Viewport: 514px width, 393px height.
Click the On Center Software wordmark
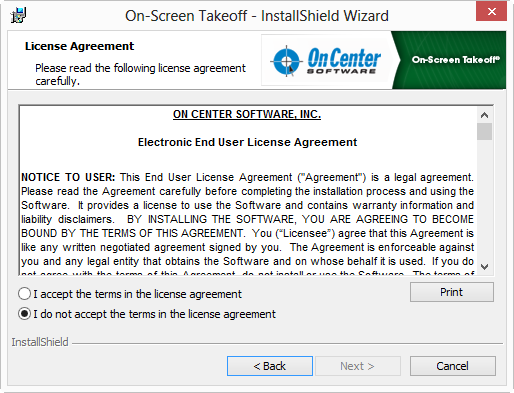343,60
